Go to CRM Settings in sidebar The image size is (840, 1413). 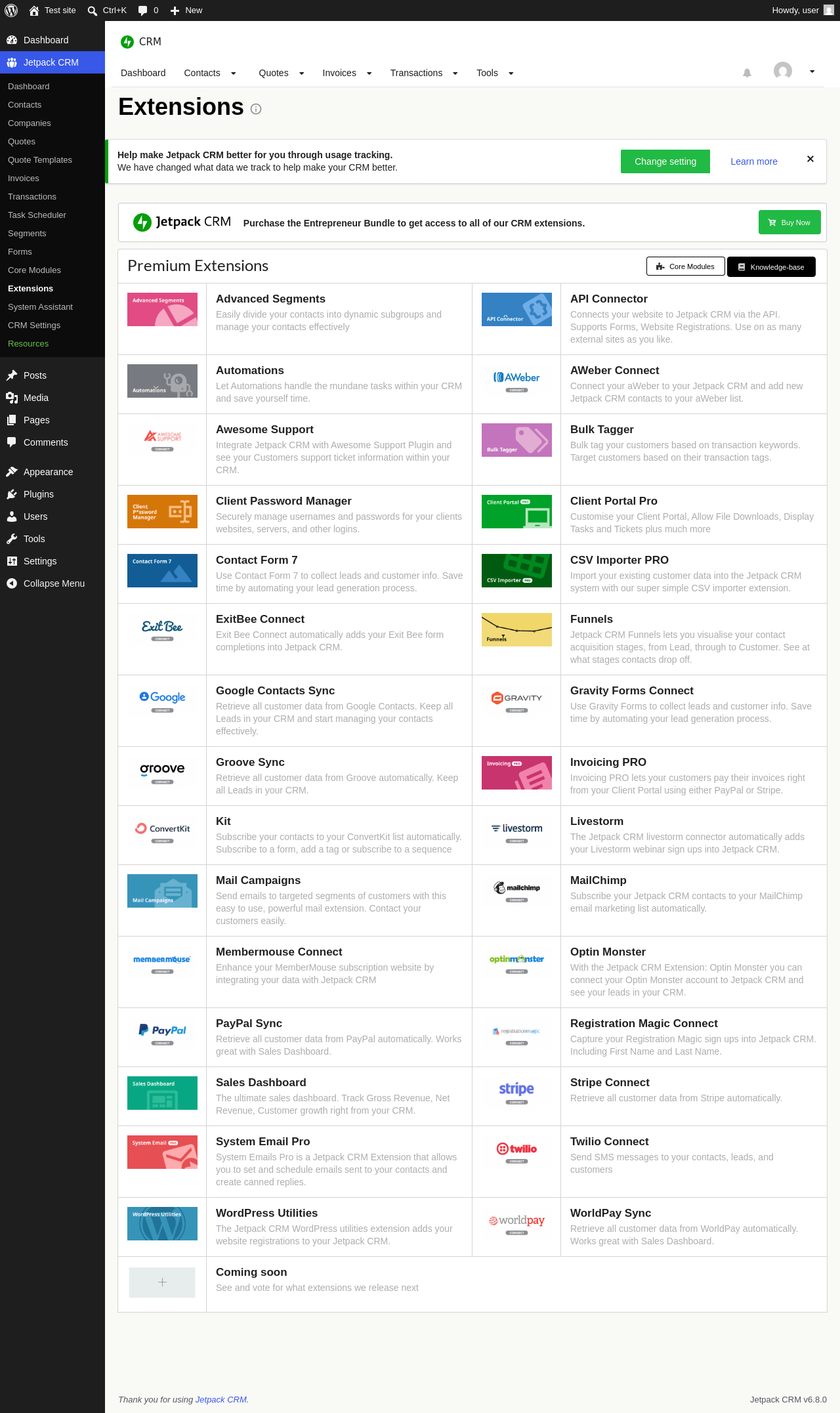click(x=34, y=326)
